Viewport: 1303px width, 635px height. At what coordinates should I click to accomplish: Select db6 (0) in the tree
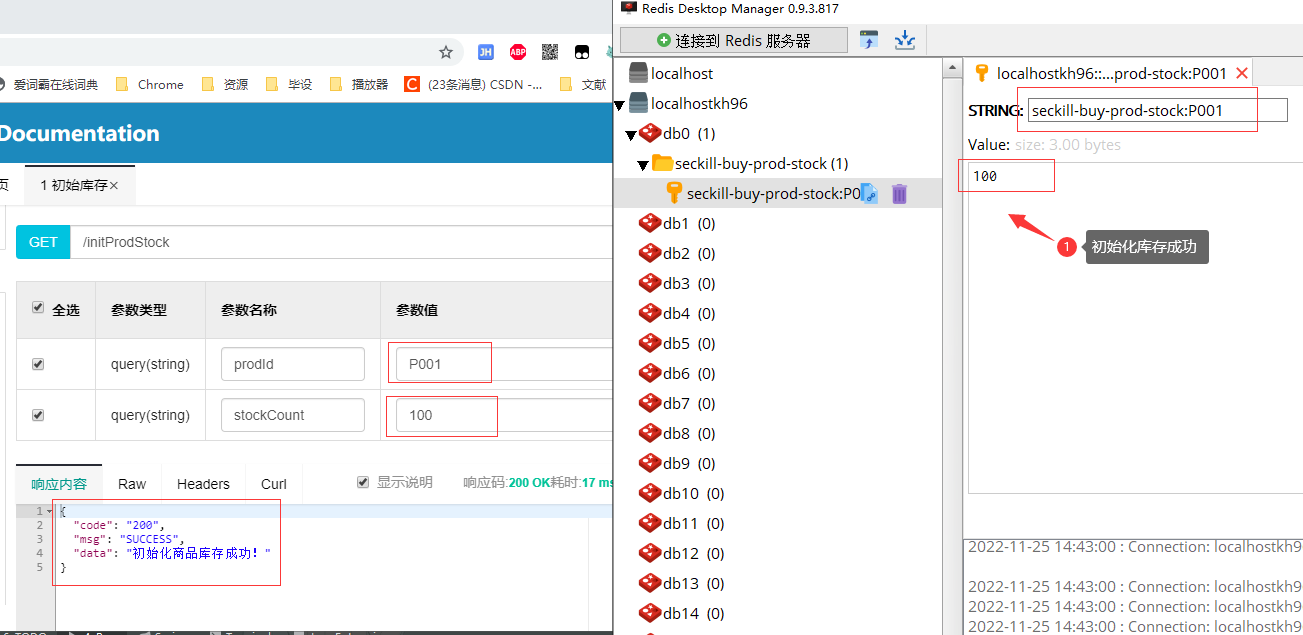coord(689,373)
